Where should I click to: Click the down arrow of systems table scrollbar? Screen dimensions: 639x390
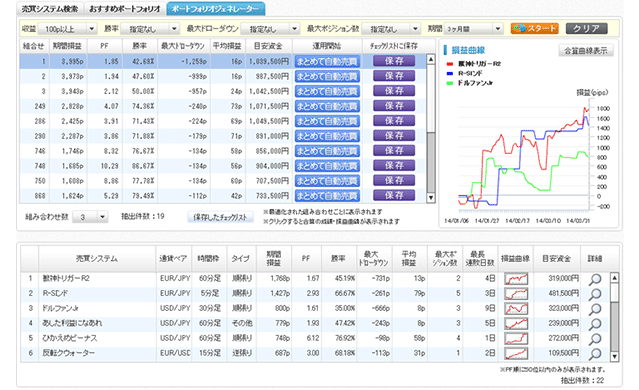point(614,357)
